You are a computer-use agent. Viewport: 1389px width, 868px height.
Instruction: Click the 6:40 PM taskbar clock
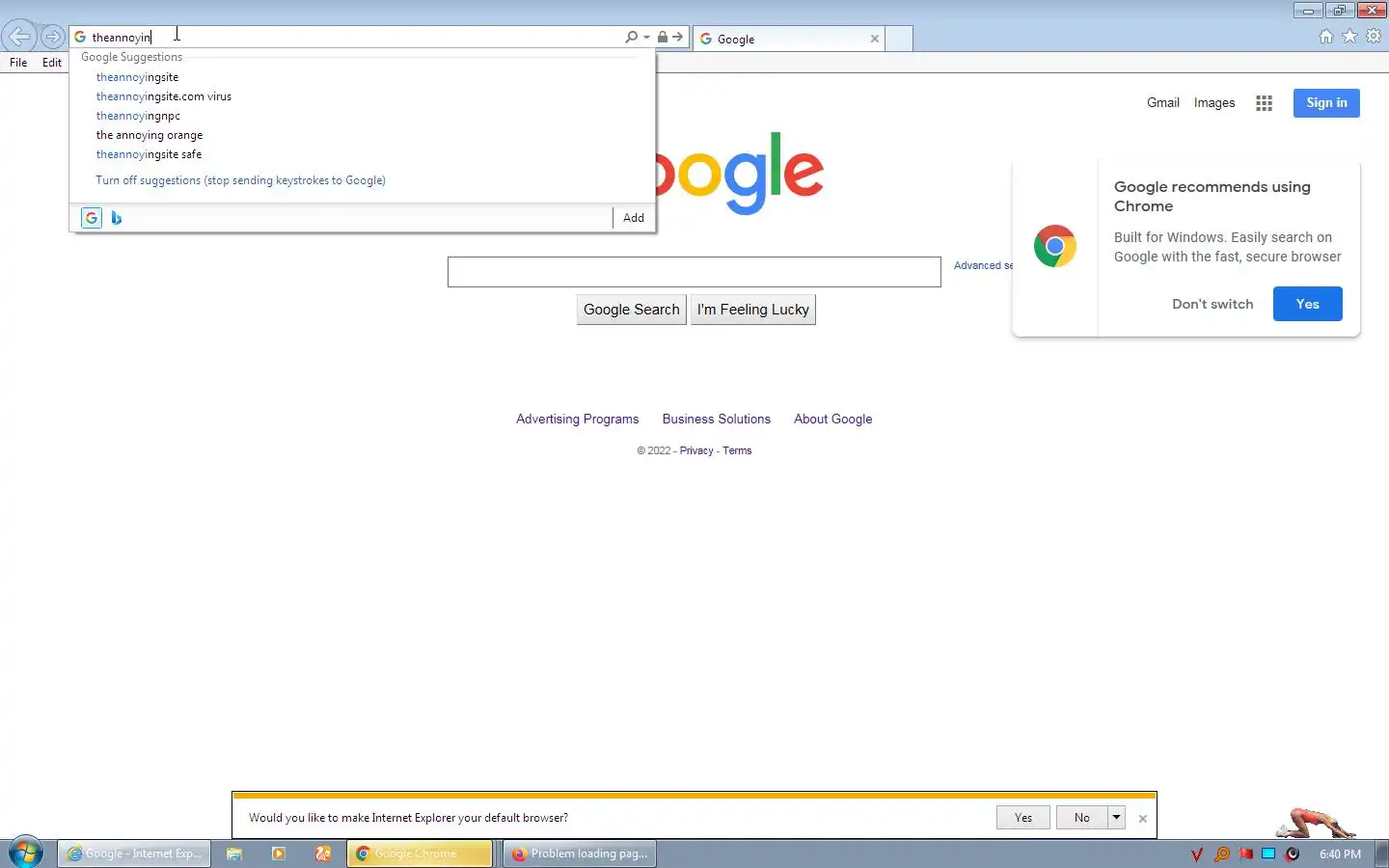point(1340,854)
